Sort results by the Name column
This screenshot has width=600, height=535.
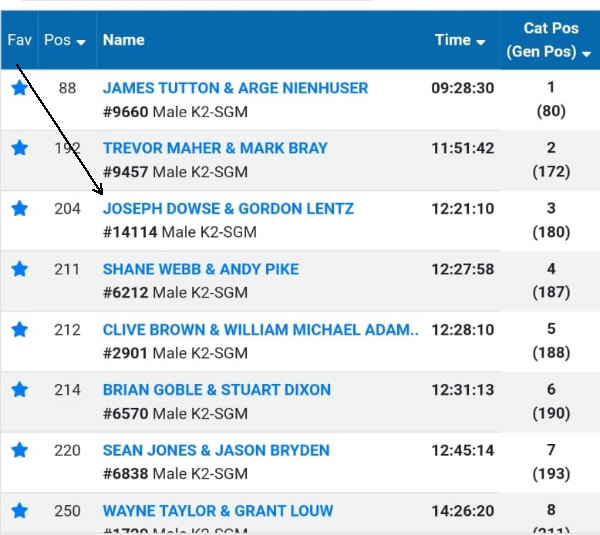[x=124, y=41]
